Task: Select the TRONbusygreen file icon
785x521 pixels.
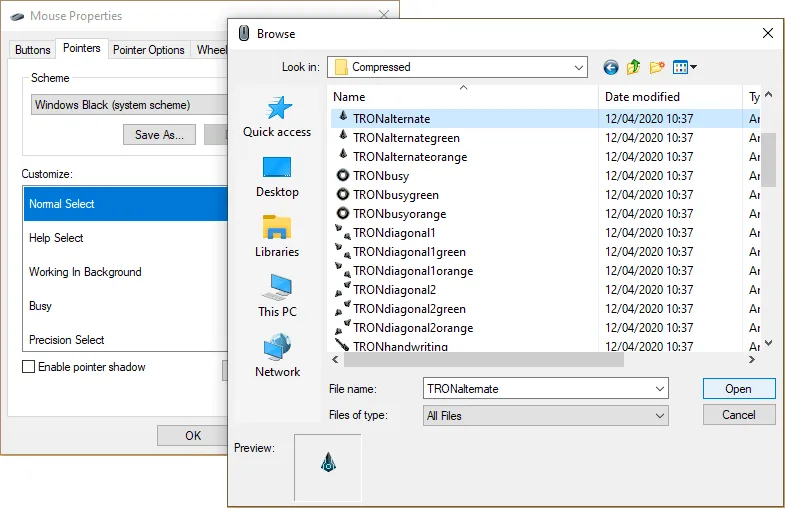Action: pos(343,195)
